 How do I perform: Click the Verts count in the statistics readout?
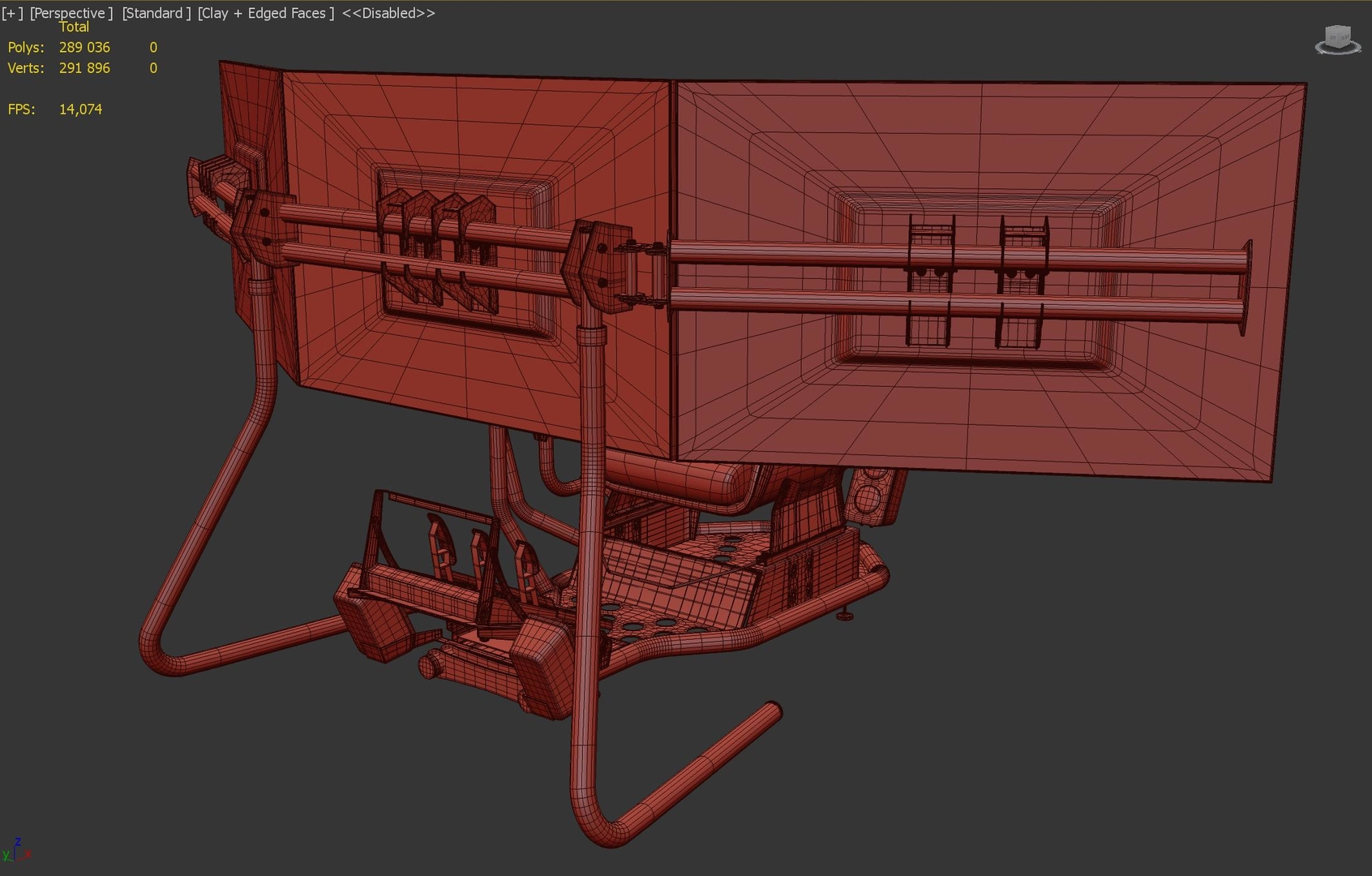(83, 68)
